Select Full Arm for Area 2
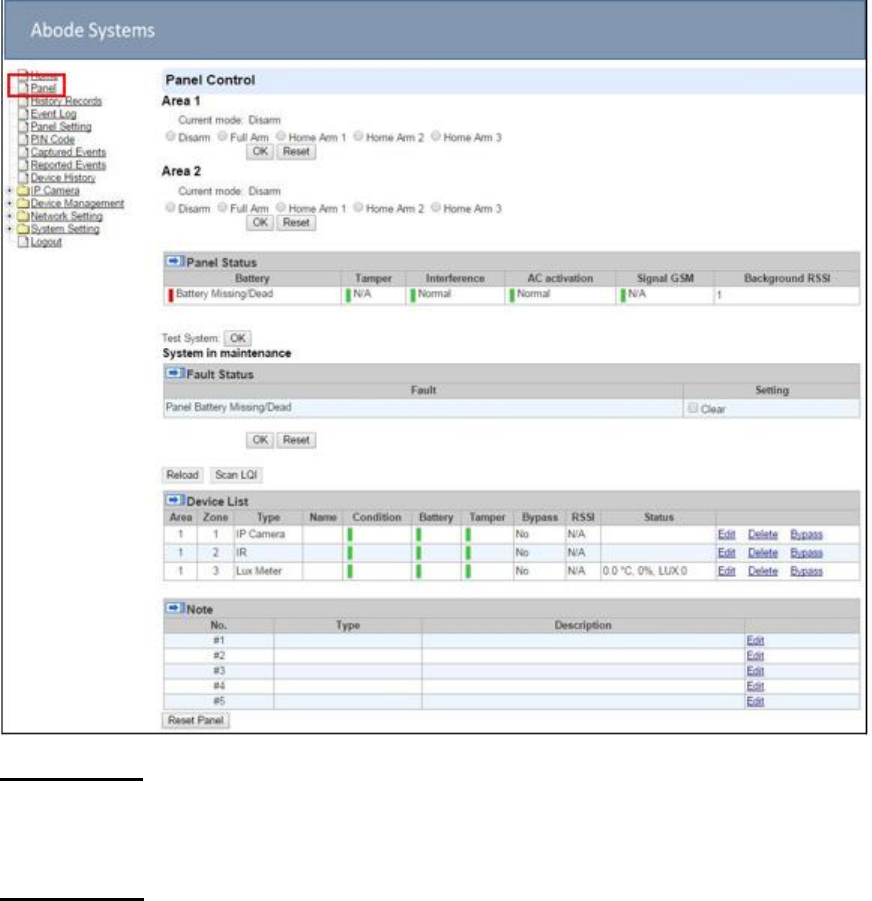Screen dimensions: 872x901 tap(222, 207)
